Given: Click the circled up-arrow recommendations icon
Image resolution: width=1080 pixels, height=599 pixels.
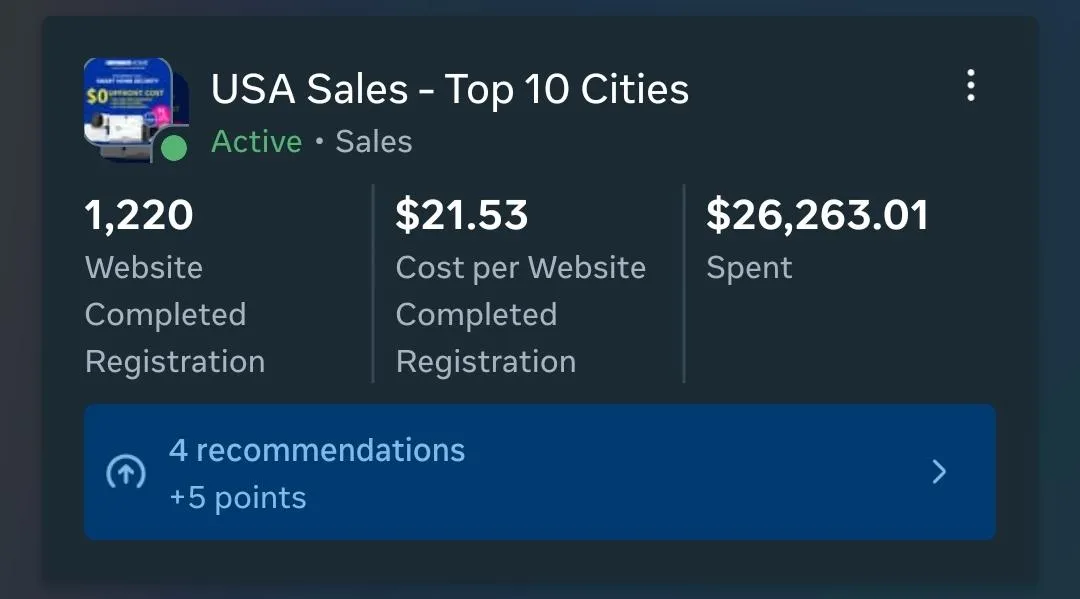Looking at the screenshot, I should (x=126, y=473).
